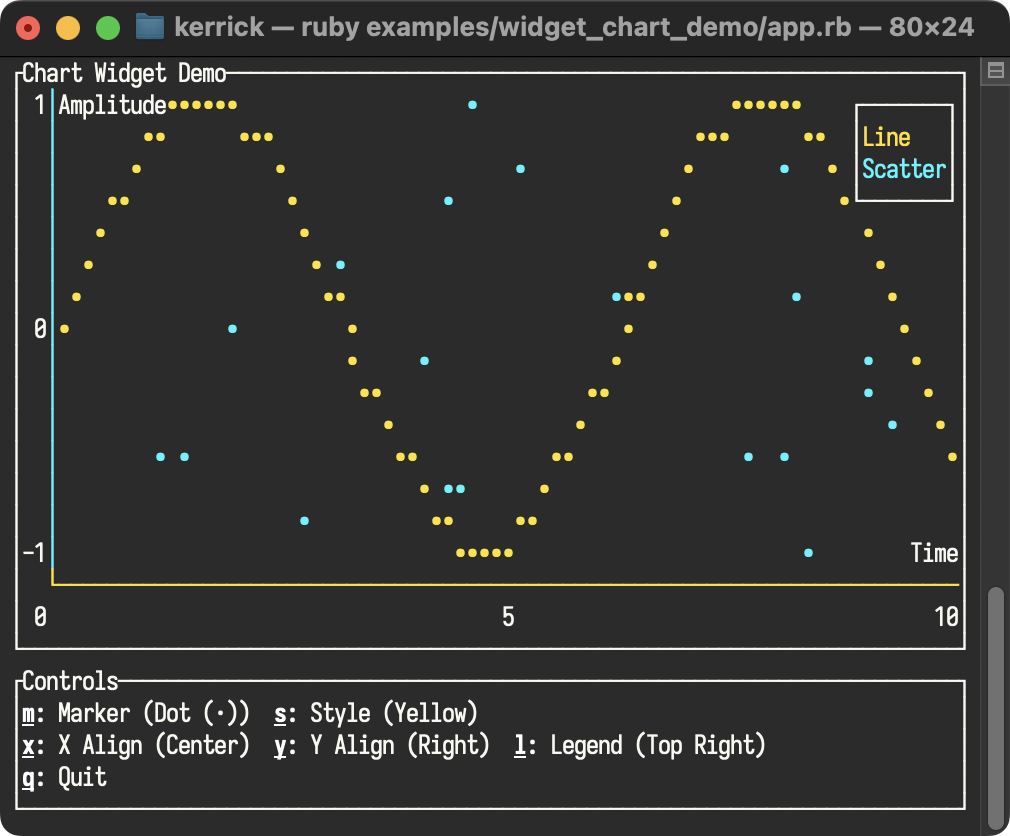This screenshot has width=1010, height=836.
Task: Click the 's: Style (Yellow)' control text
Action: (x=376, y=714)
